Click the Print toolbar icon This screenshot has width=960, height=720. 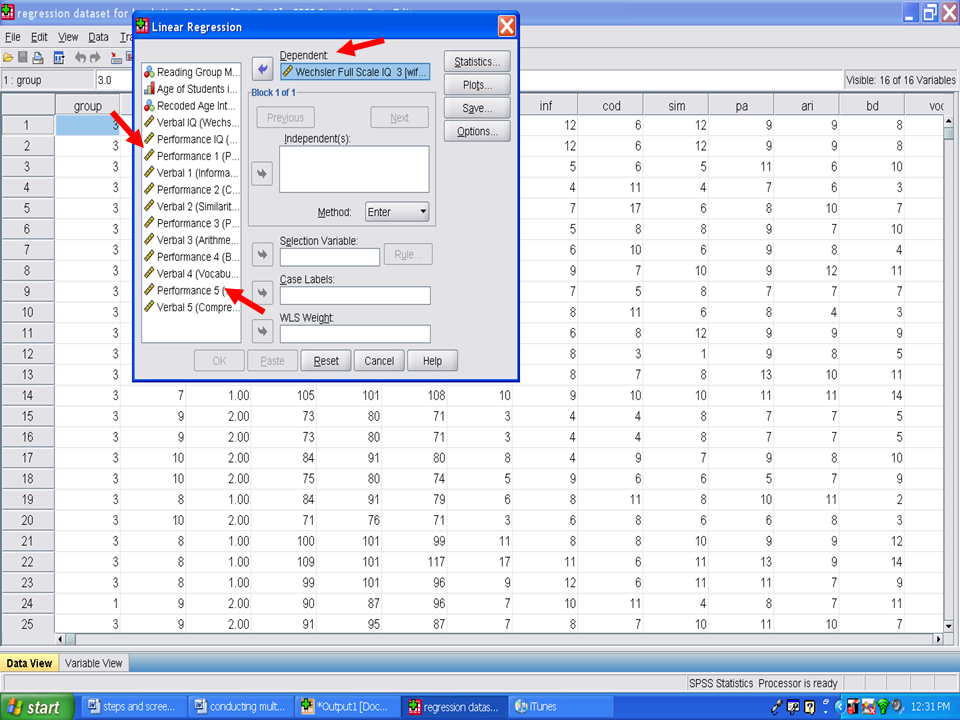[x=38, y=58]
